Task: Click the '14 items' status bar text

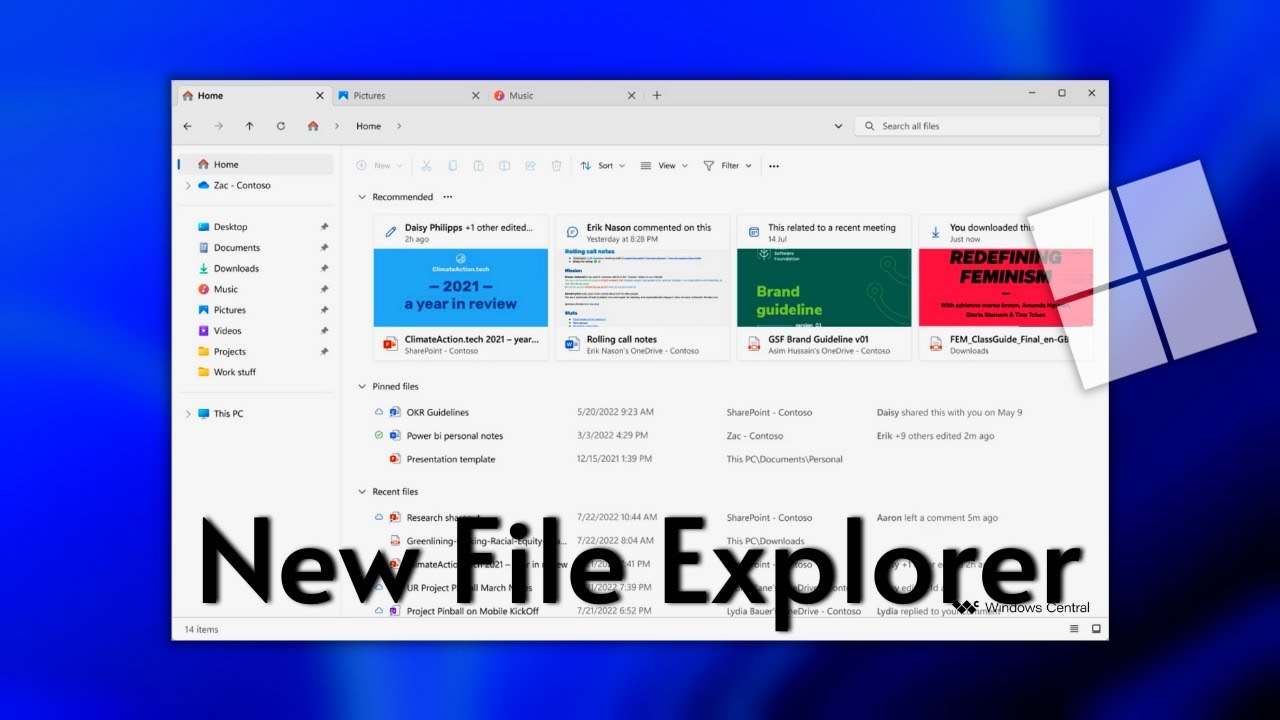Action: 202,629
